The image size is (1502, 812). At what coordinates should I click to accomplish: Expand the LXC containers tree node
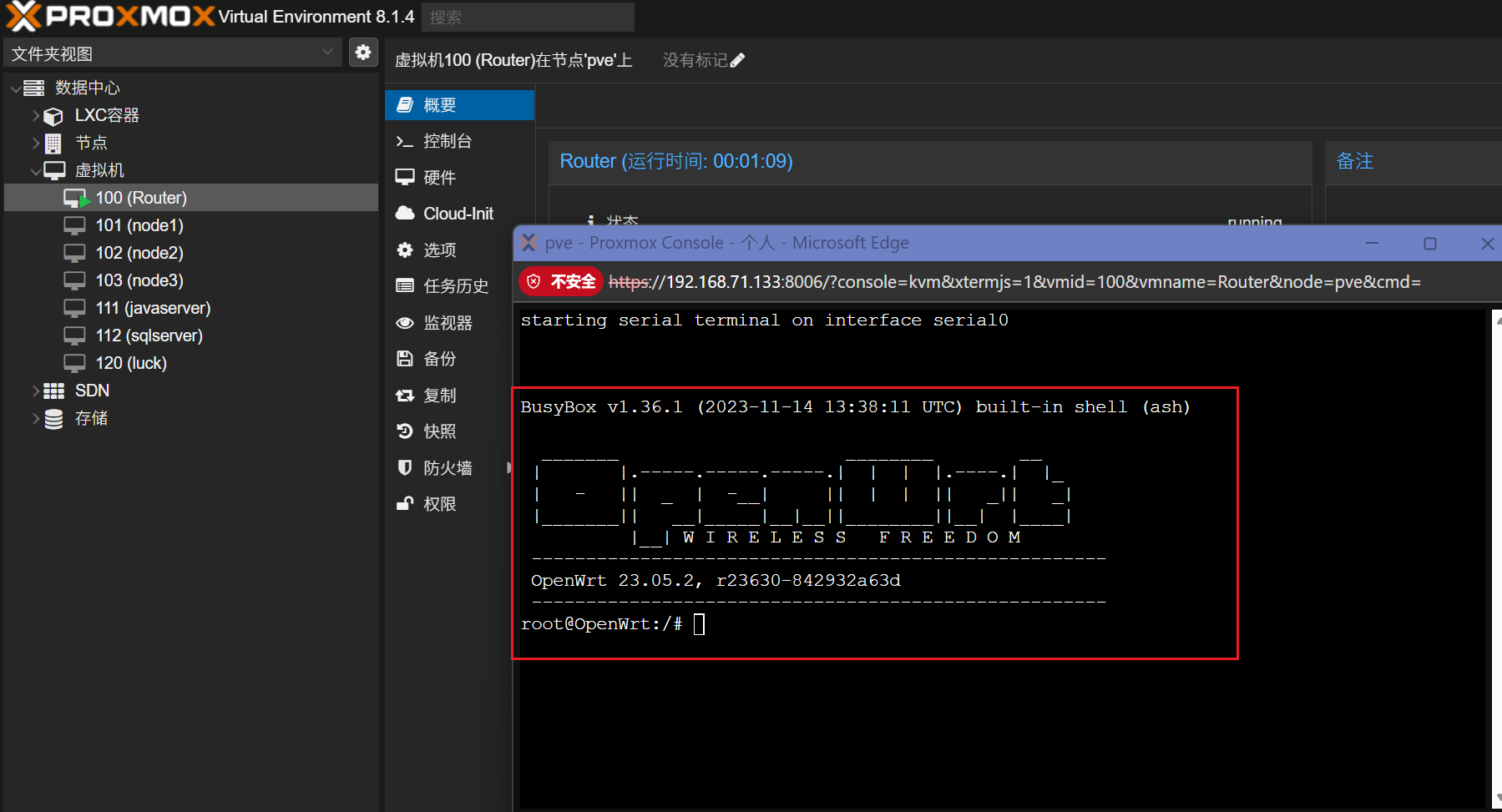pos(36,115)
